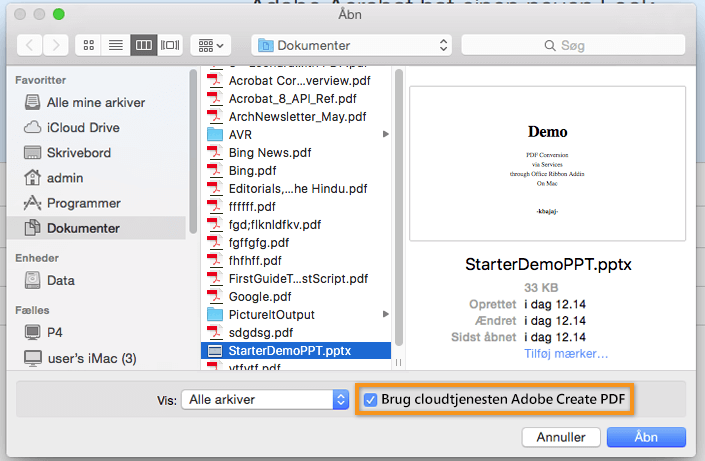Go forward with the right chevron button
This screenshot has width=705, height=461.
pos(56,45)
